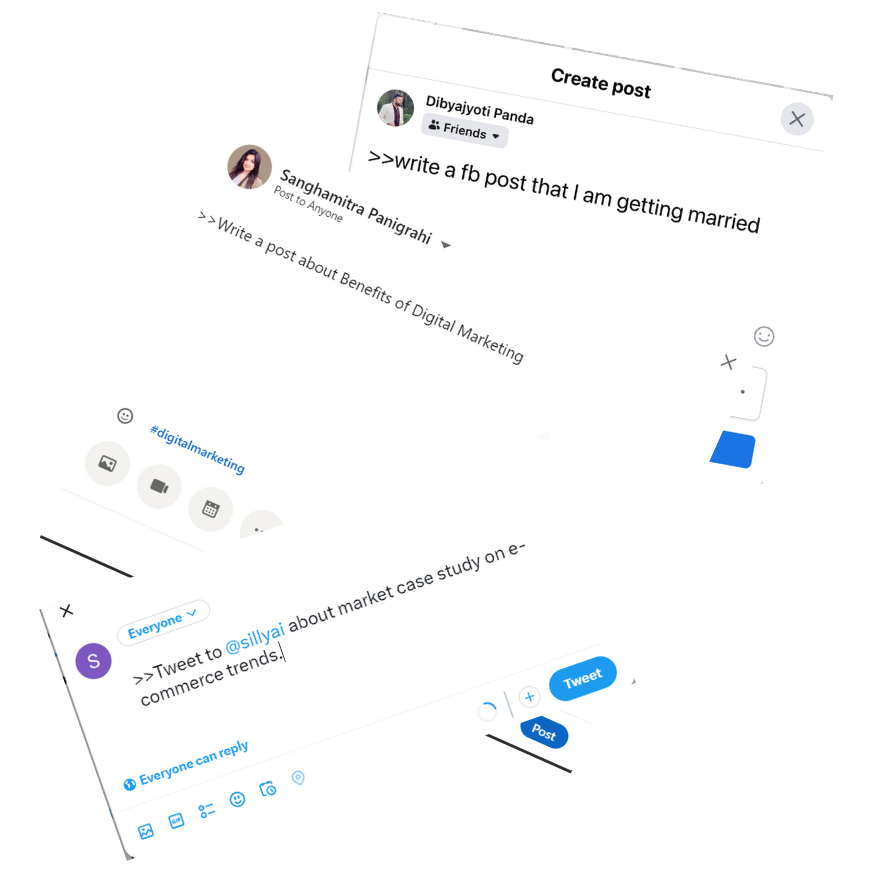
Task: Schedule the tweet with calendar clock icon
Action: (x=268, y=789)
